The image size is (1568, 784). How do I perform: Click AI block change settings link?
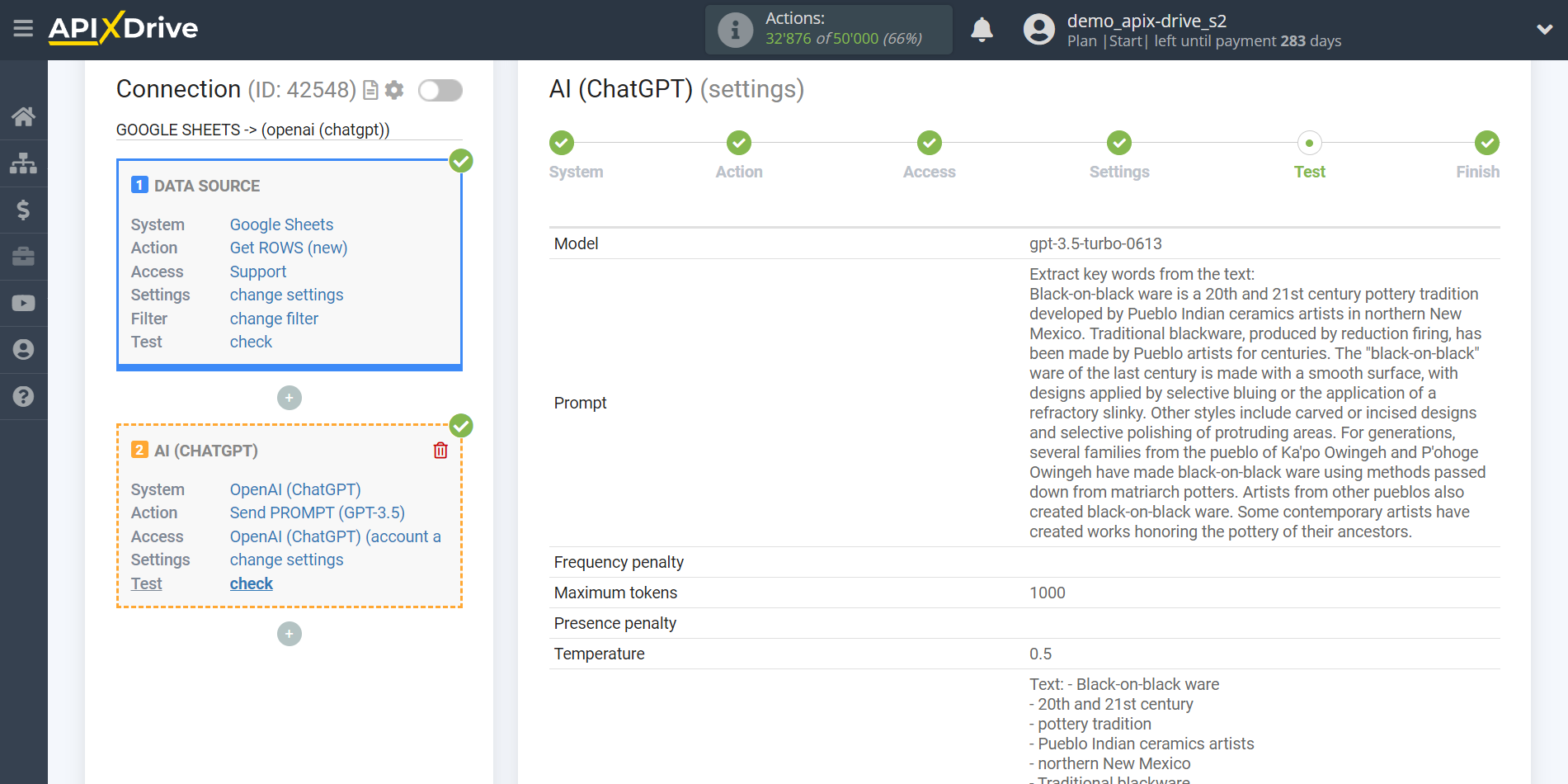tap(286, 560)
